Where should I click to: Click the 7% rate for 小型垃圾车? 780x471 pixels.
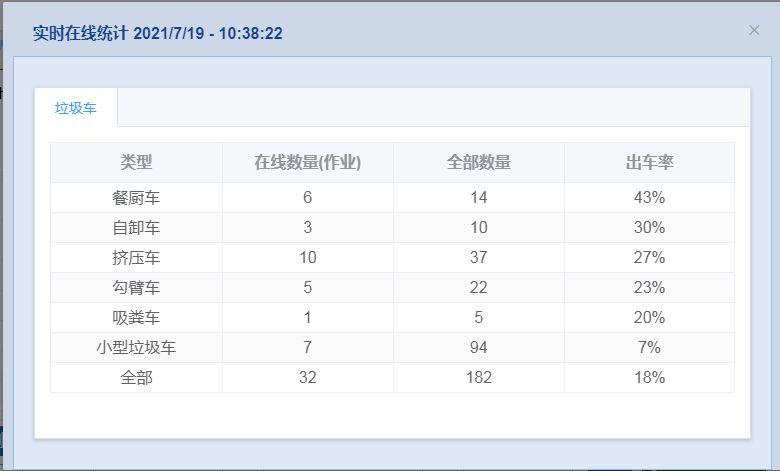[649, 347]
